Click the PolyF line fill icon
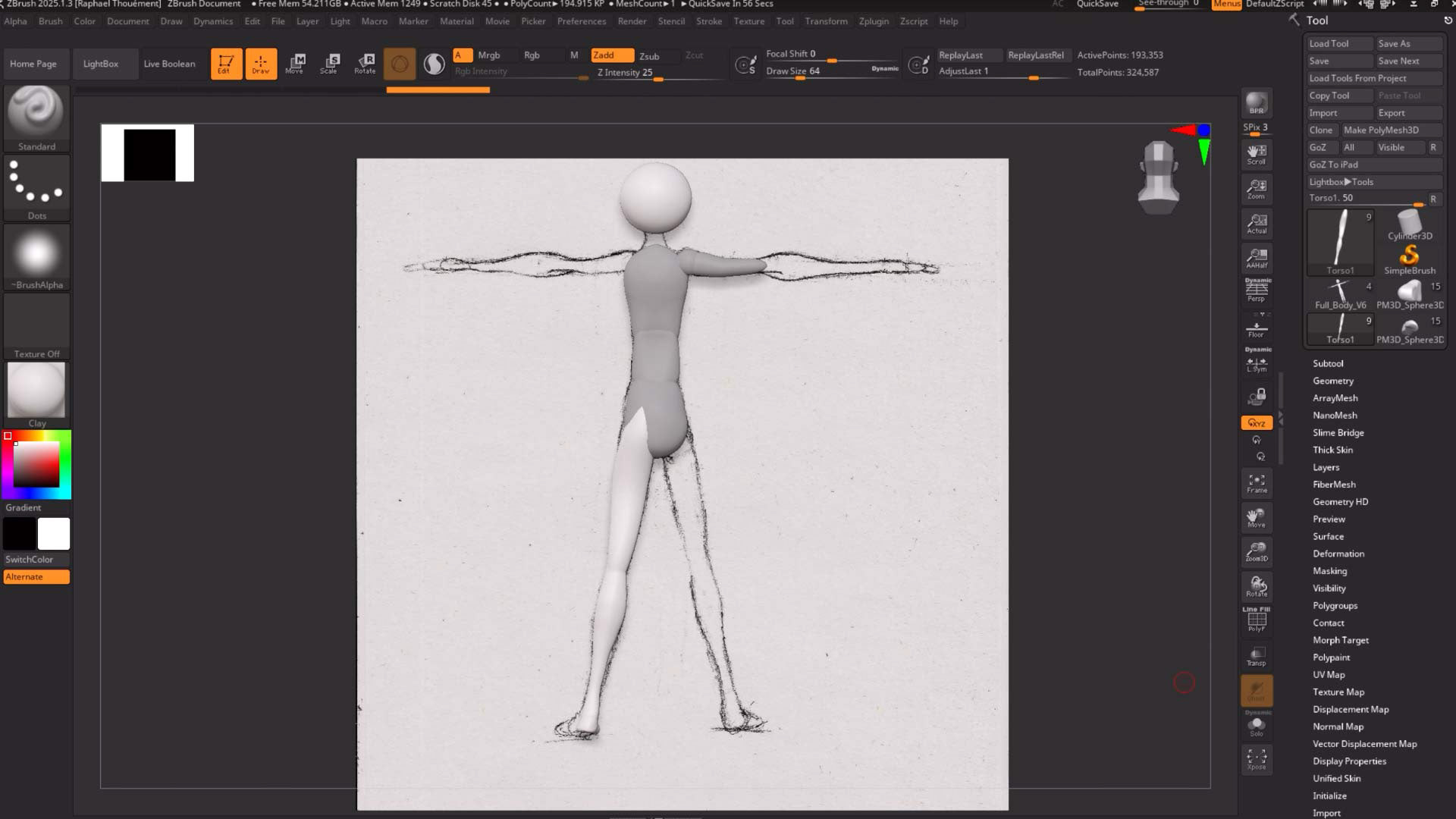1456x819 pixels. coord(1257,621)
